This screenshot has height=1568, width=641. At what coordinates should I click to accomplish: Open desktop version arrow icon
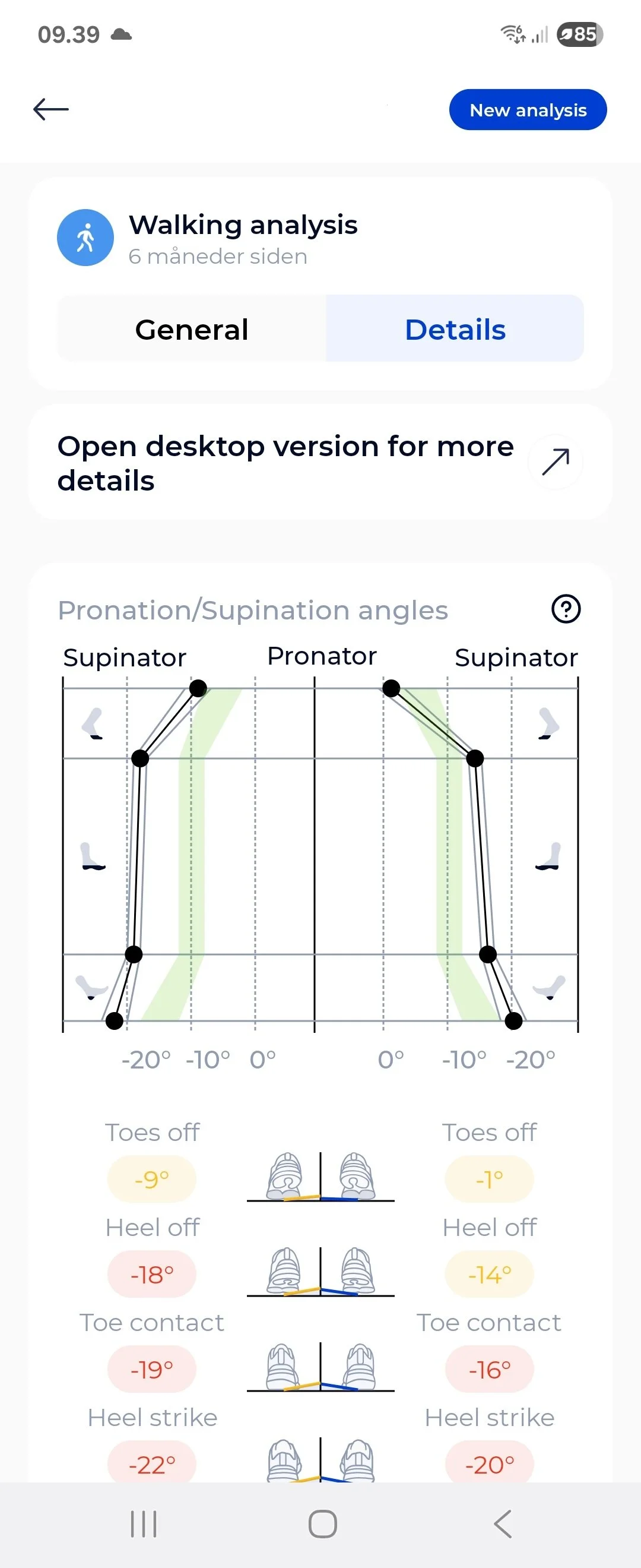pyautogui.click(x=556, y=462)
